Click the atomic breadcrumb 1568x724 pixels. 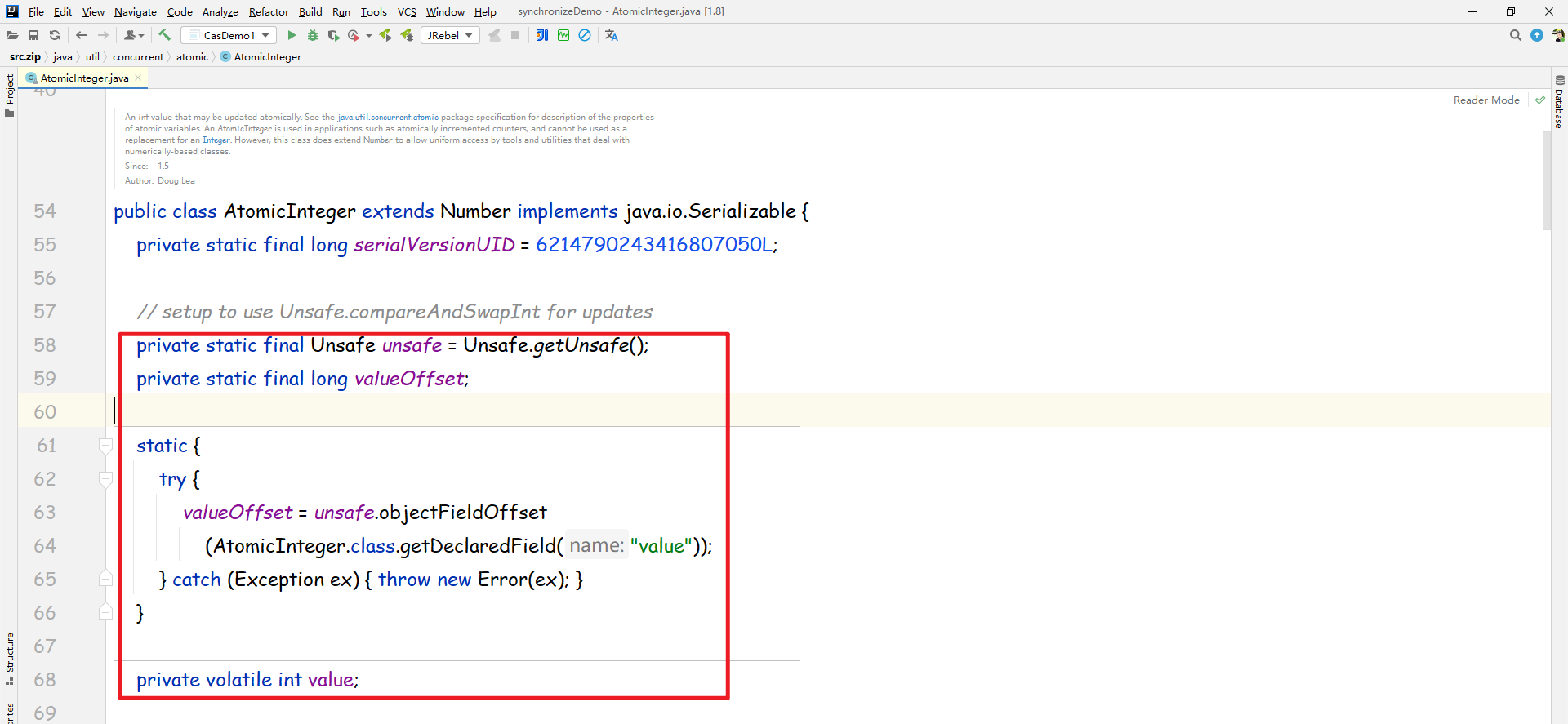coord(192,57)
